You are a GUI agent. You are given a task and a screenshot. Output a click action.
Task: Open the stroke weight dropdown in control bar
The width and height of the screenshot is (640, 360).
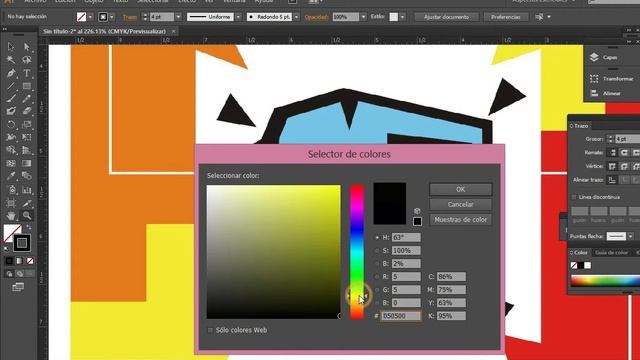click(x=178, y=17)
